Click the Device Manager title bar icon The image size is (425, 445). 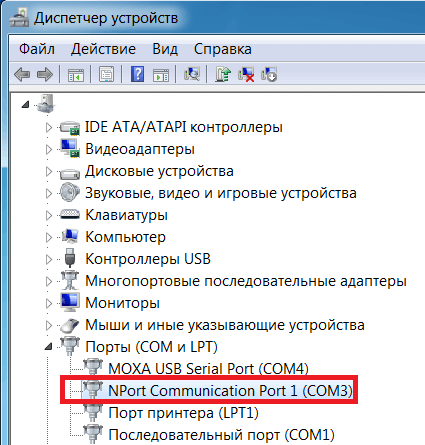tap(19, 17)
